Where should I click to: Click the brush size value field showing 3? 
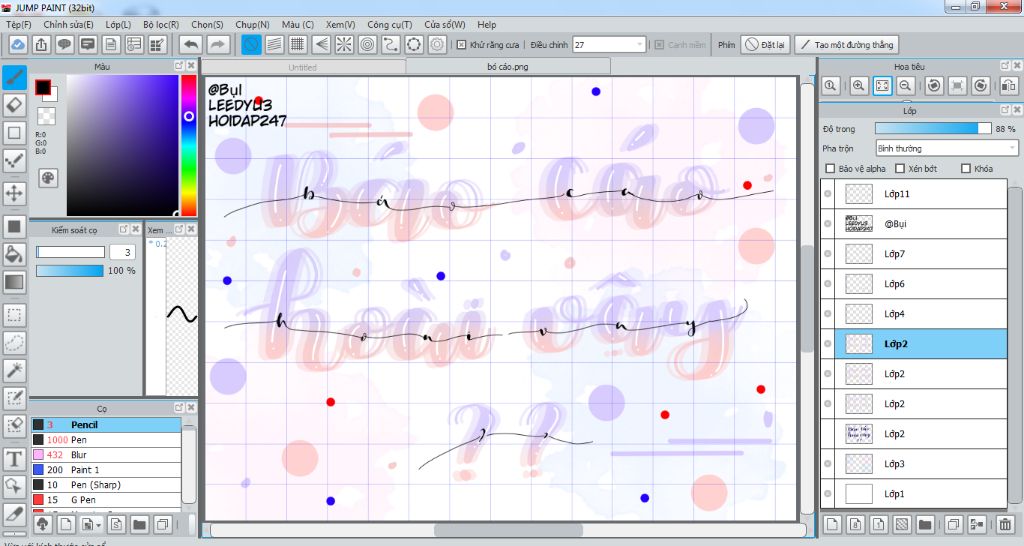click(x=122, y=252)
